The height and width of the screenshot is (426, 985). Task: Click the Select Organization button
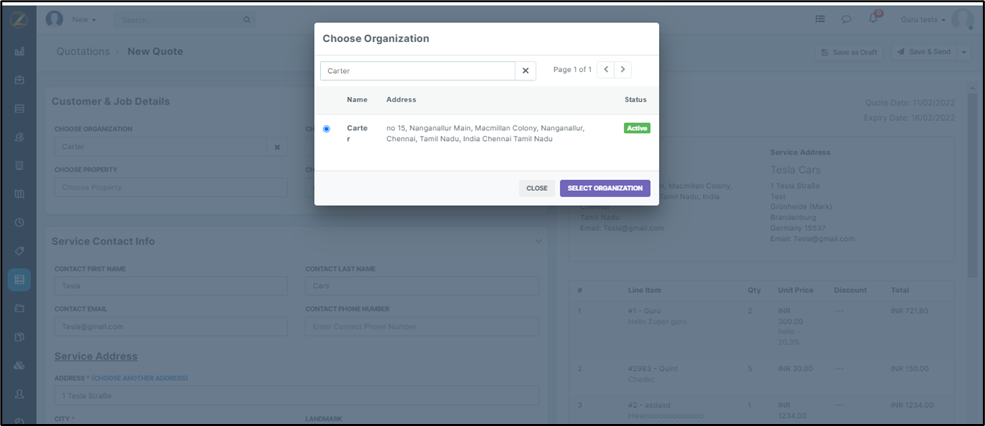pos(605,188)
